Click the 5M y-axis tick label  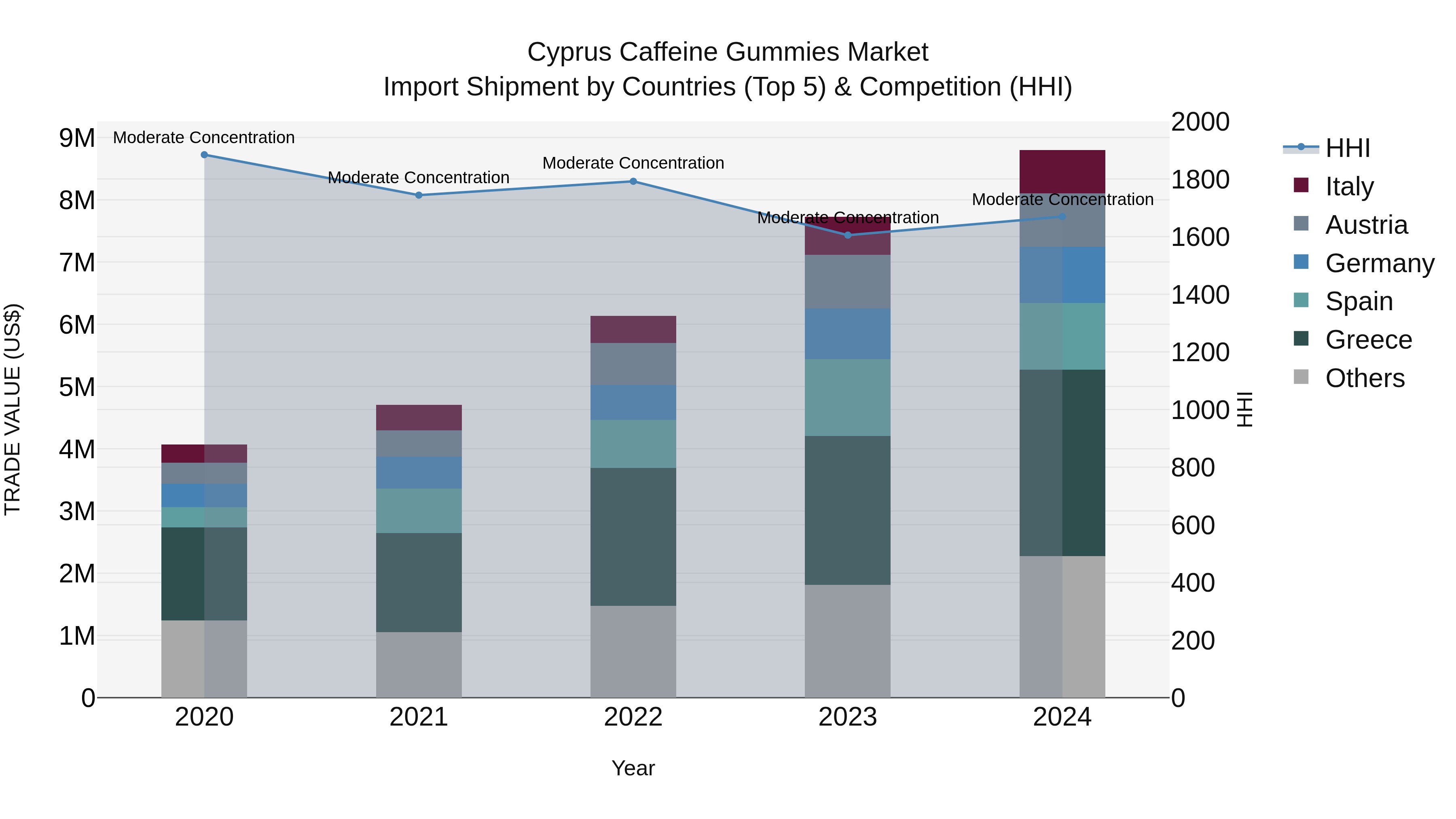[x=77, y=387]
